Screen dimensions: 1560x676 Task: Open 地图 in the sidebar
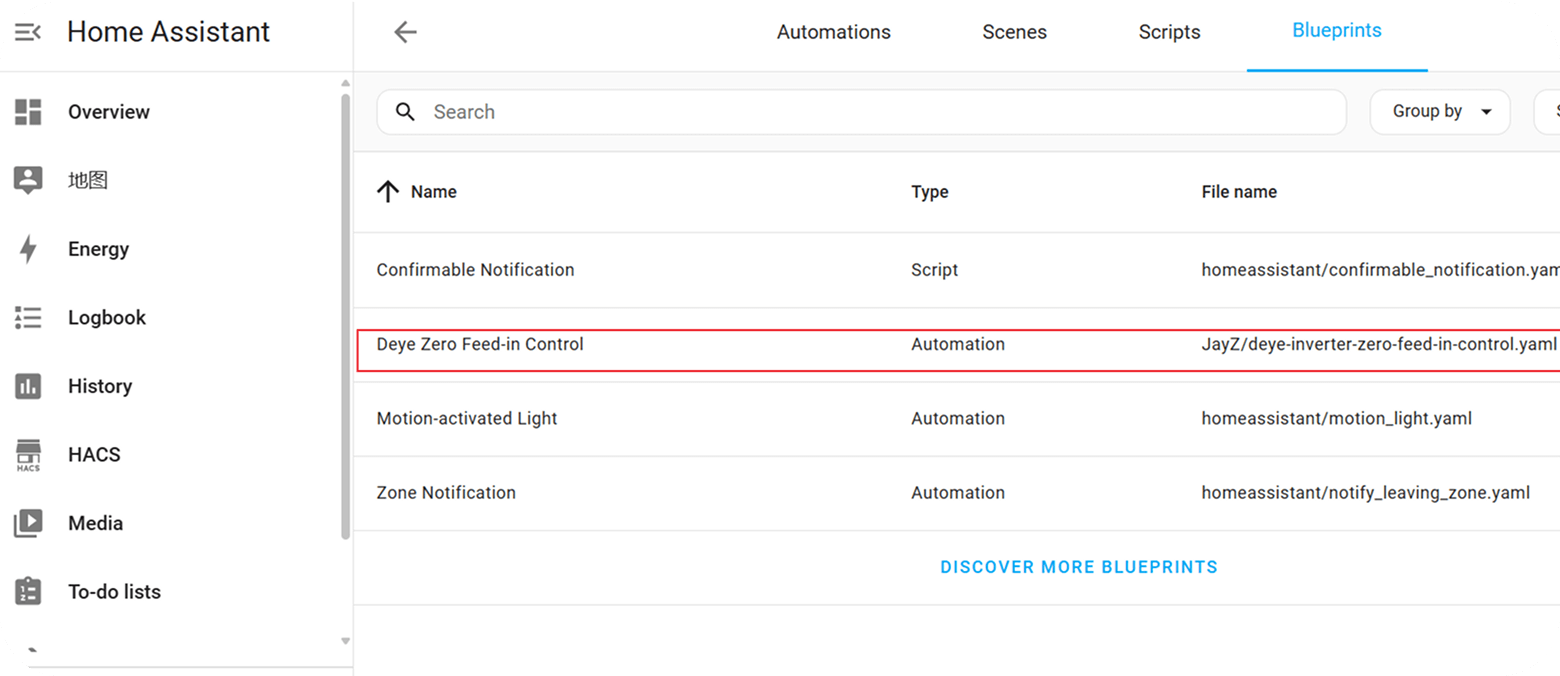click(x=88, y=181)
